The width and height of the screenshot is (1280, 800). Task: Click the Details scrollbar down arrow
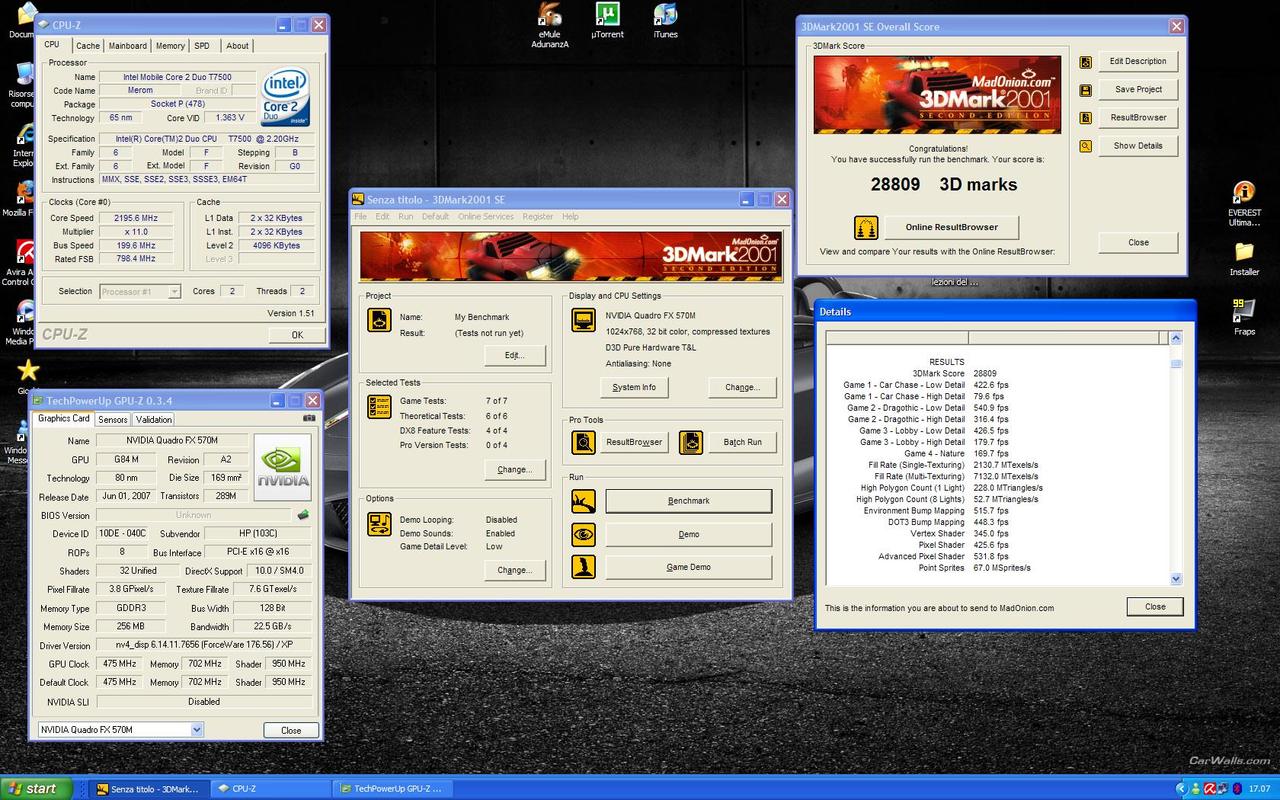coord(1175,579)
